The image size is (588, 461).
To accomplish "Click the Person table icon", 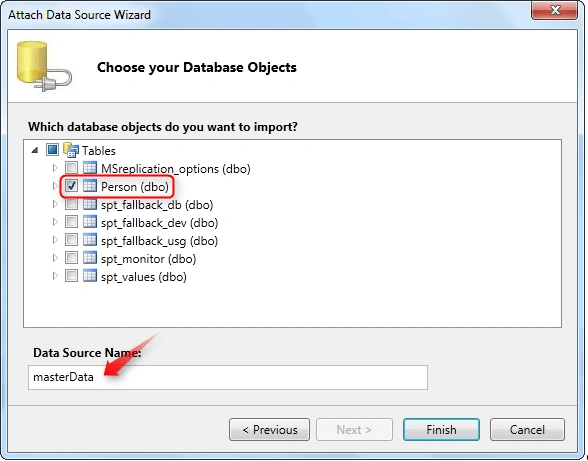I will click(90, 186).
